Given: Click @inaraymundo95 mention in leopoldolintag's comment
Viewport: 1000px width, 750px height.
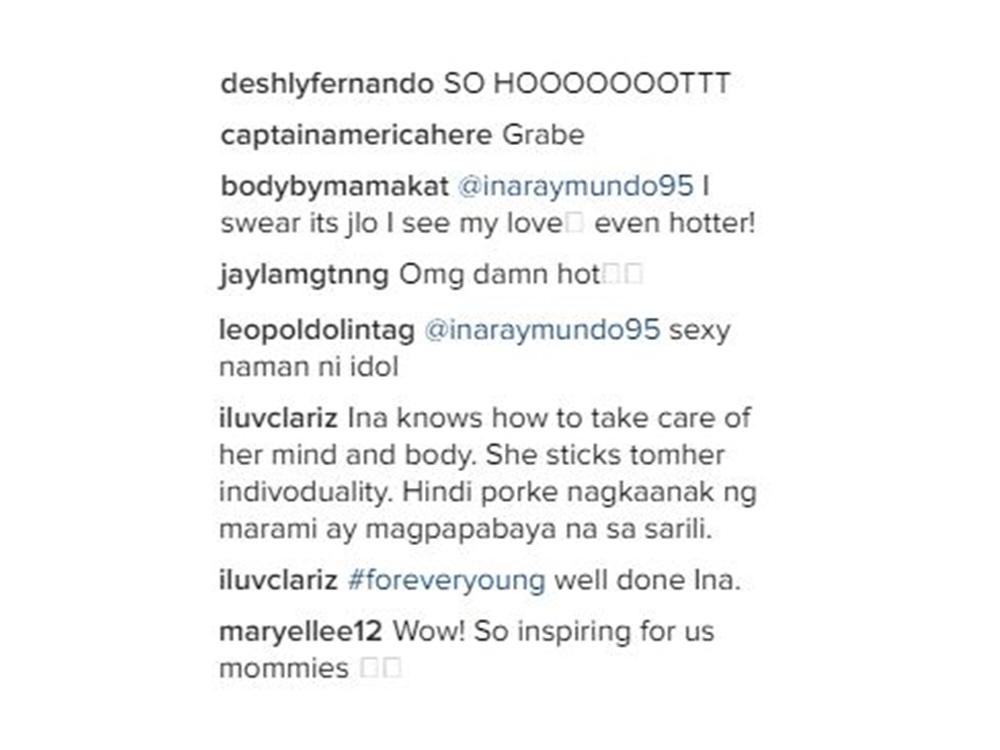Looking at the screenshot, I should click(541, 330).
